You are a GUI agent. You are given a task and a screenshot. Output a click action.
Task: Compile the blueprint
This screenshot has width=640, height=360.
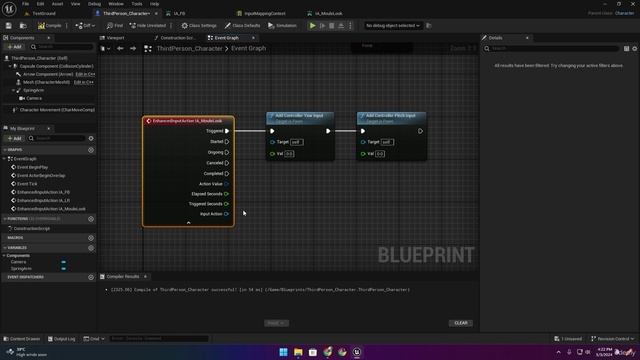(49, 25)
